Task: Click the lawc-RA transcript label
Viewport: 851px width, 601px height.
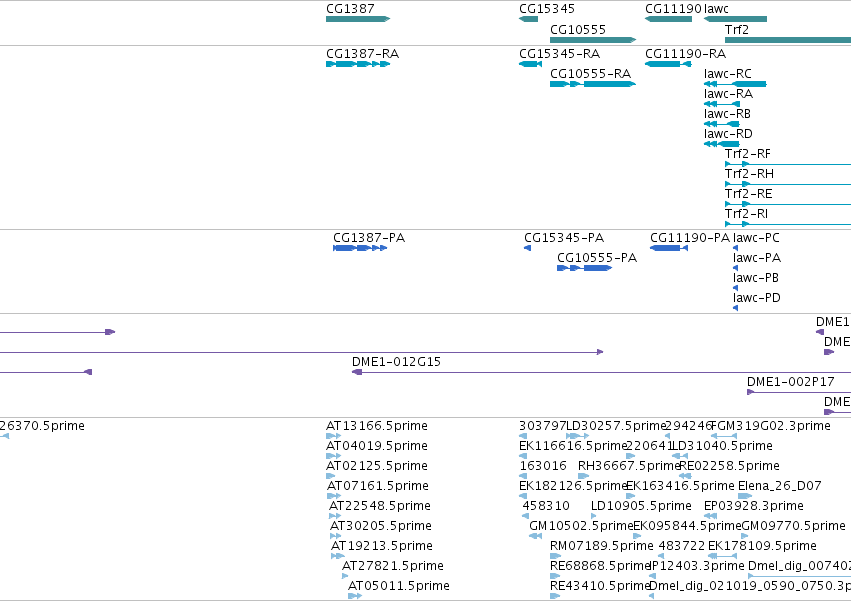Action: point(728,94)
